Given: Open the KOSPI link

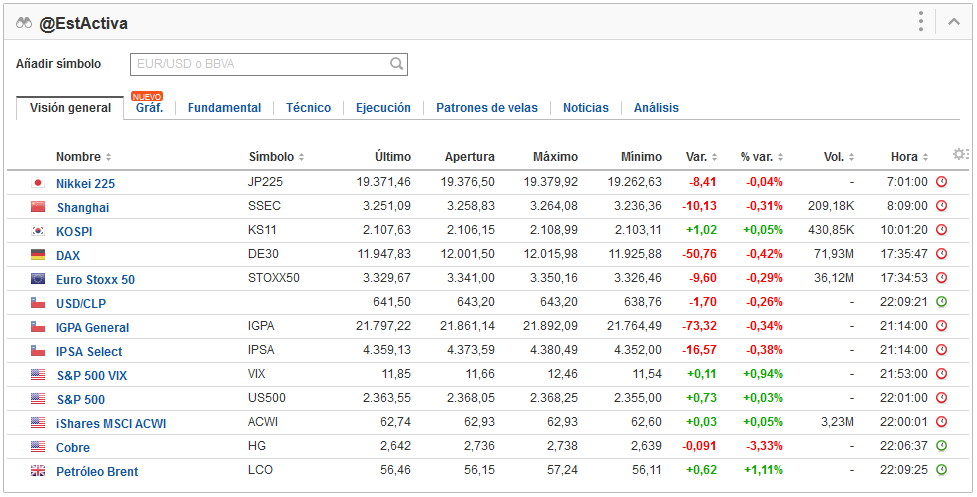Looking at the screenshot, I should click(74, 232).
